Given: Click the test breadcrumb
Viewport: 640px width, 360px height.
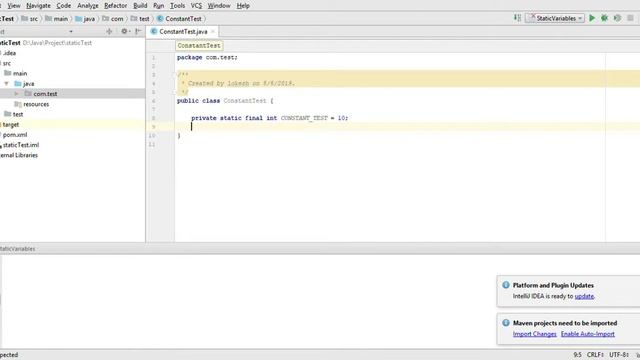Looking at the screenshot, I should coord(140,19).
